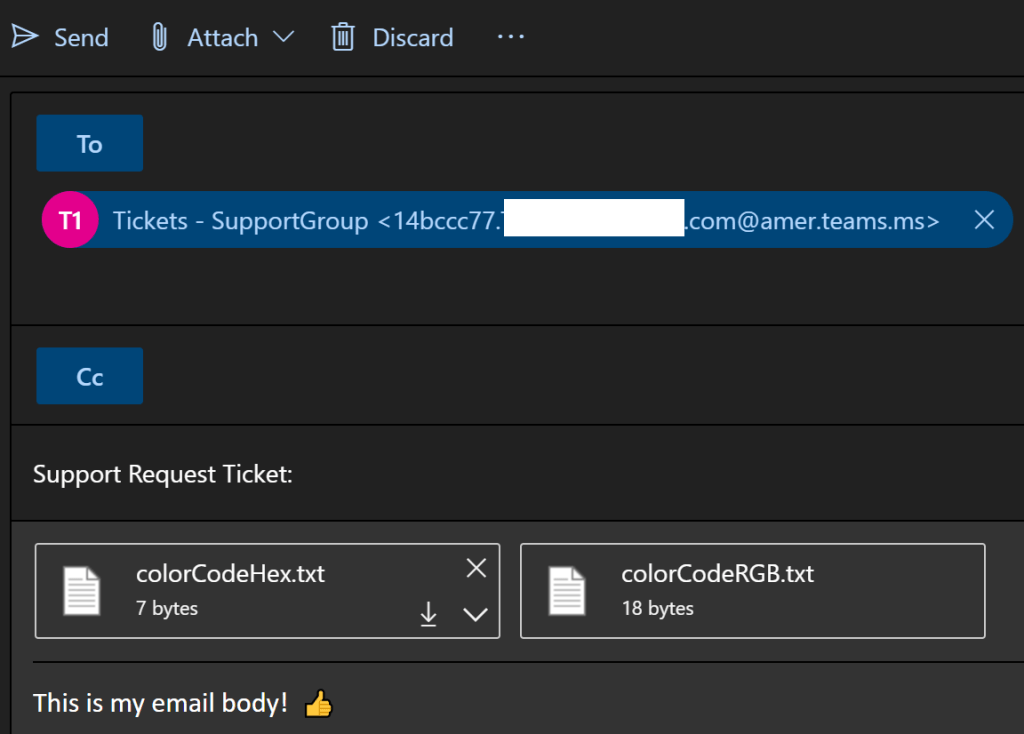The image size is (1024, 734).
Task: Click the colorCodeRGB.txt file icon
Action: pyautogui.click(x=567, y=590)
